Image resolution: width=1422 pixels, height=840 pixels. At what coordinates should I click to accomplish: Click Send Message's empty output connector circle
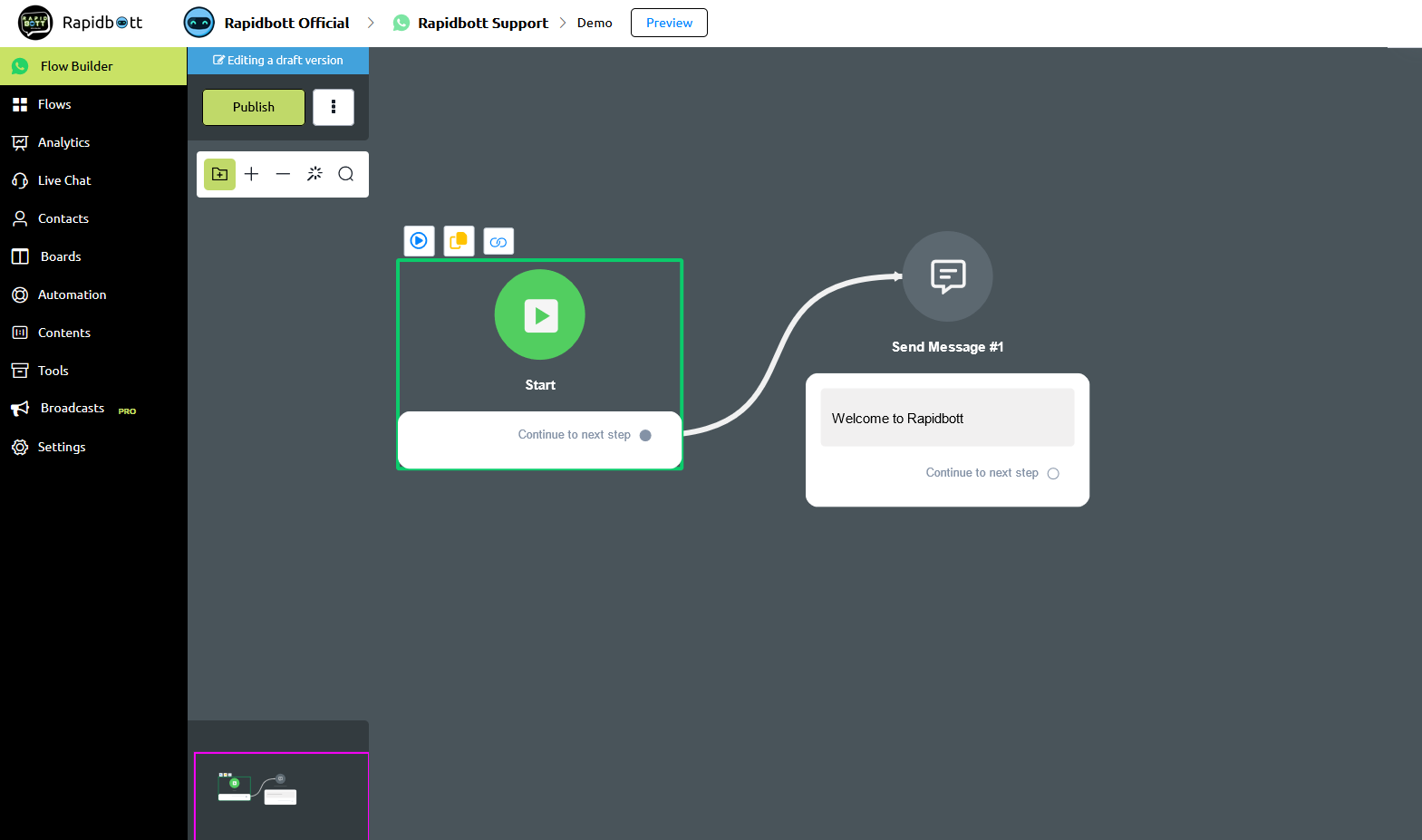(1053, 474)
